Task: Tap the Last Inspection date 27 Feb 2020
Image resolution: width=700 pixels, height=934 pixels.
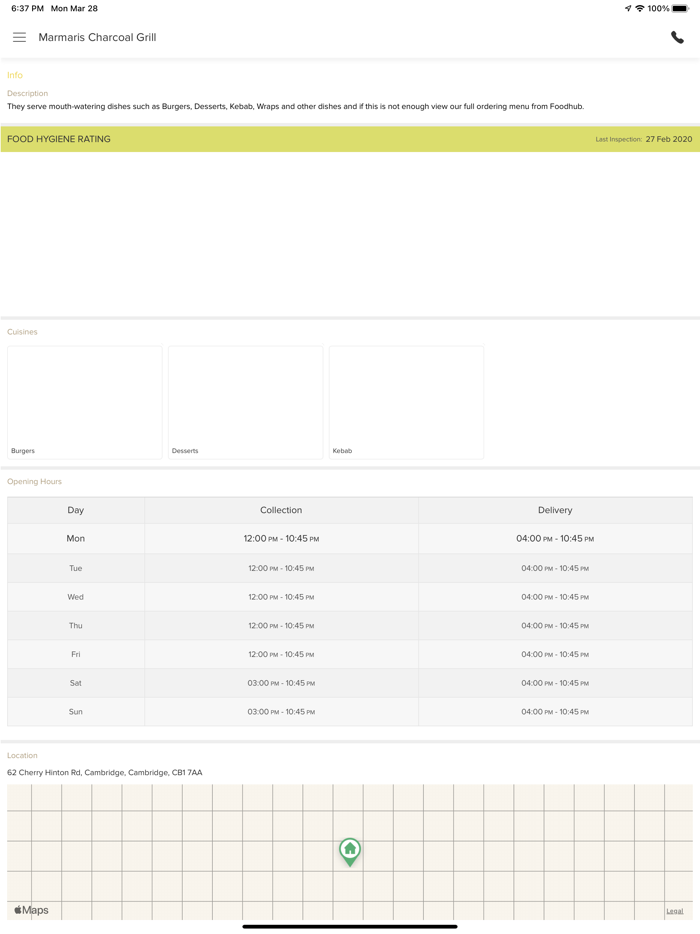Action: 668,139
